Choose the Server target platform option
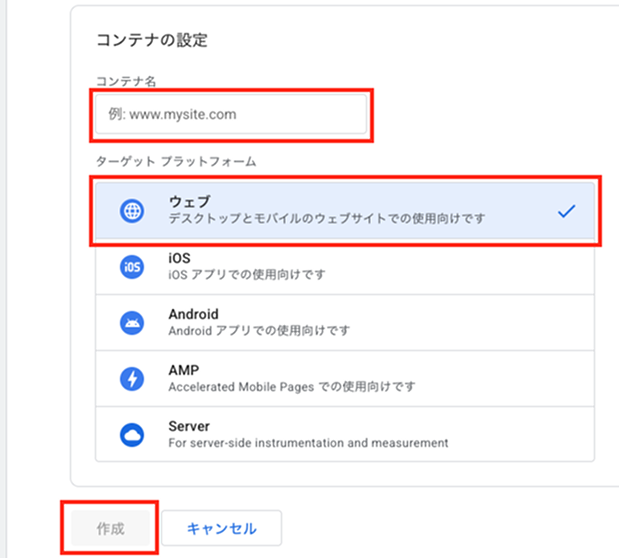The width and height of the screenshot is (619, 558). tap(345, 434)
